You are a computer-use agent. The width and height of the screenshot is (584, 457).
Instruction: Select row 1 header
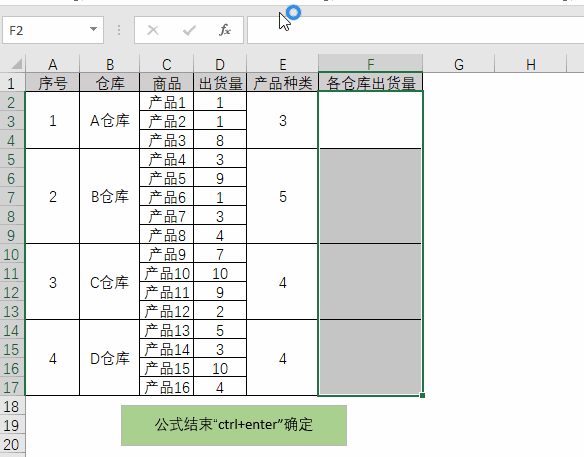tap(11, 83)
